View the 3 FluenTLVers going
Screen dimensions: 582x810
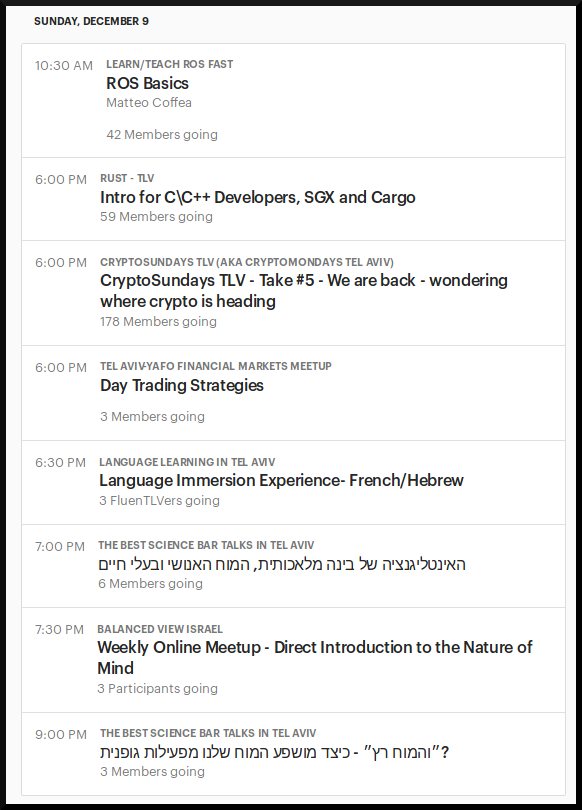click(159, 501)
